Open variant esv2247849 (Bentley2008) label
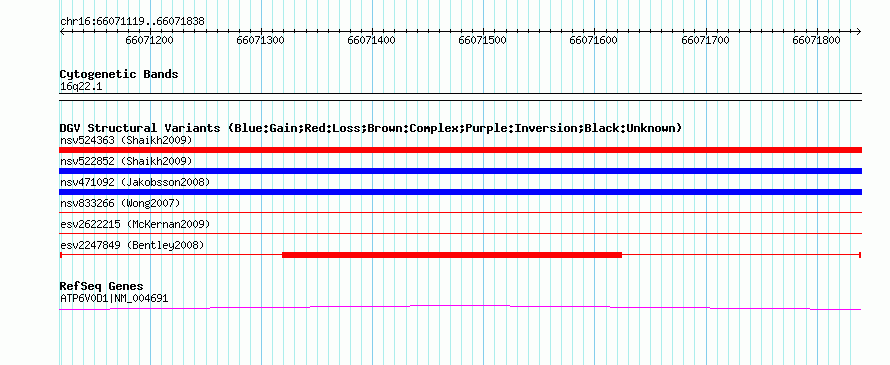This screenshot has height=365, width=890. [x=132, y=245]
